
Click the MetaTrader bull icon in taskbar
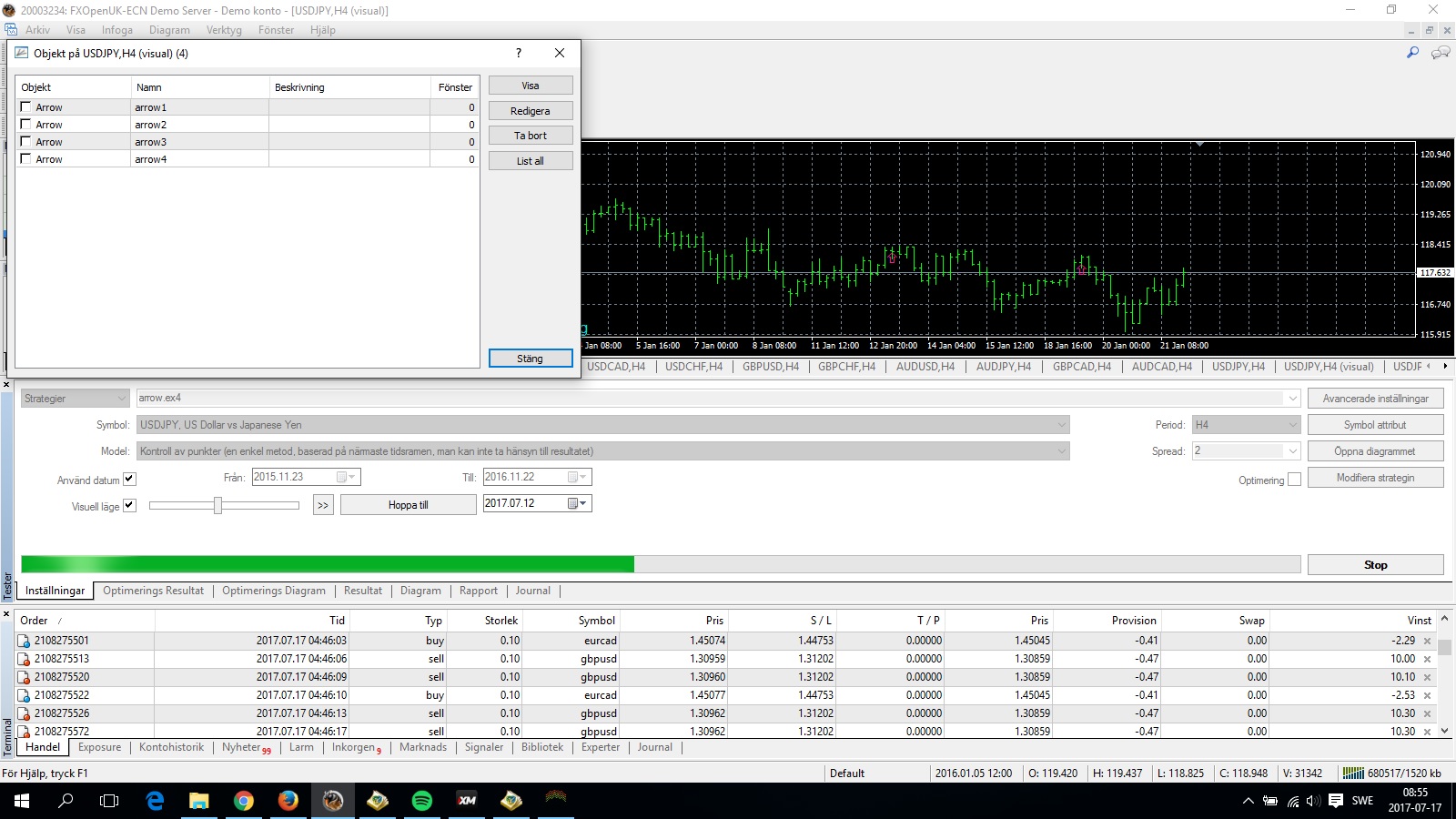333,801
